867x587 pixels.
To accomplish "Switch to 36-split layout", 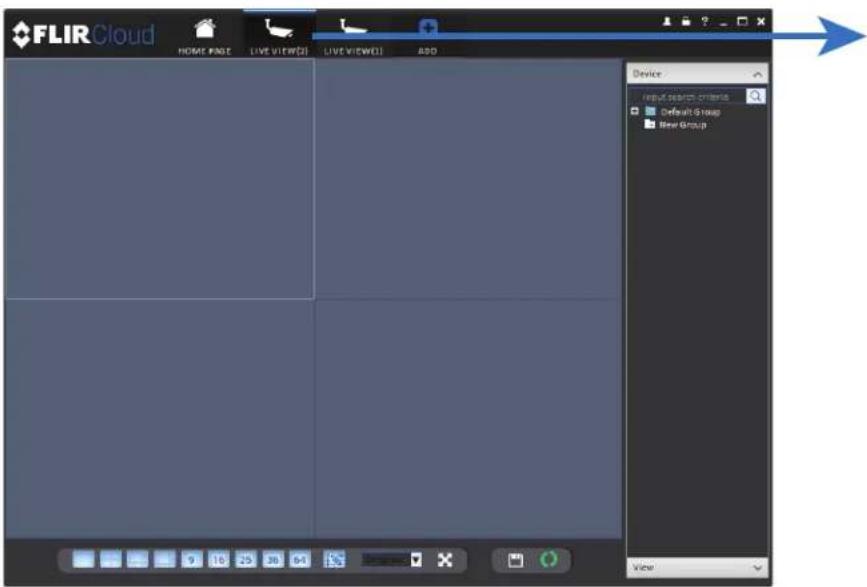I will point(273,560).
